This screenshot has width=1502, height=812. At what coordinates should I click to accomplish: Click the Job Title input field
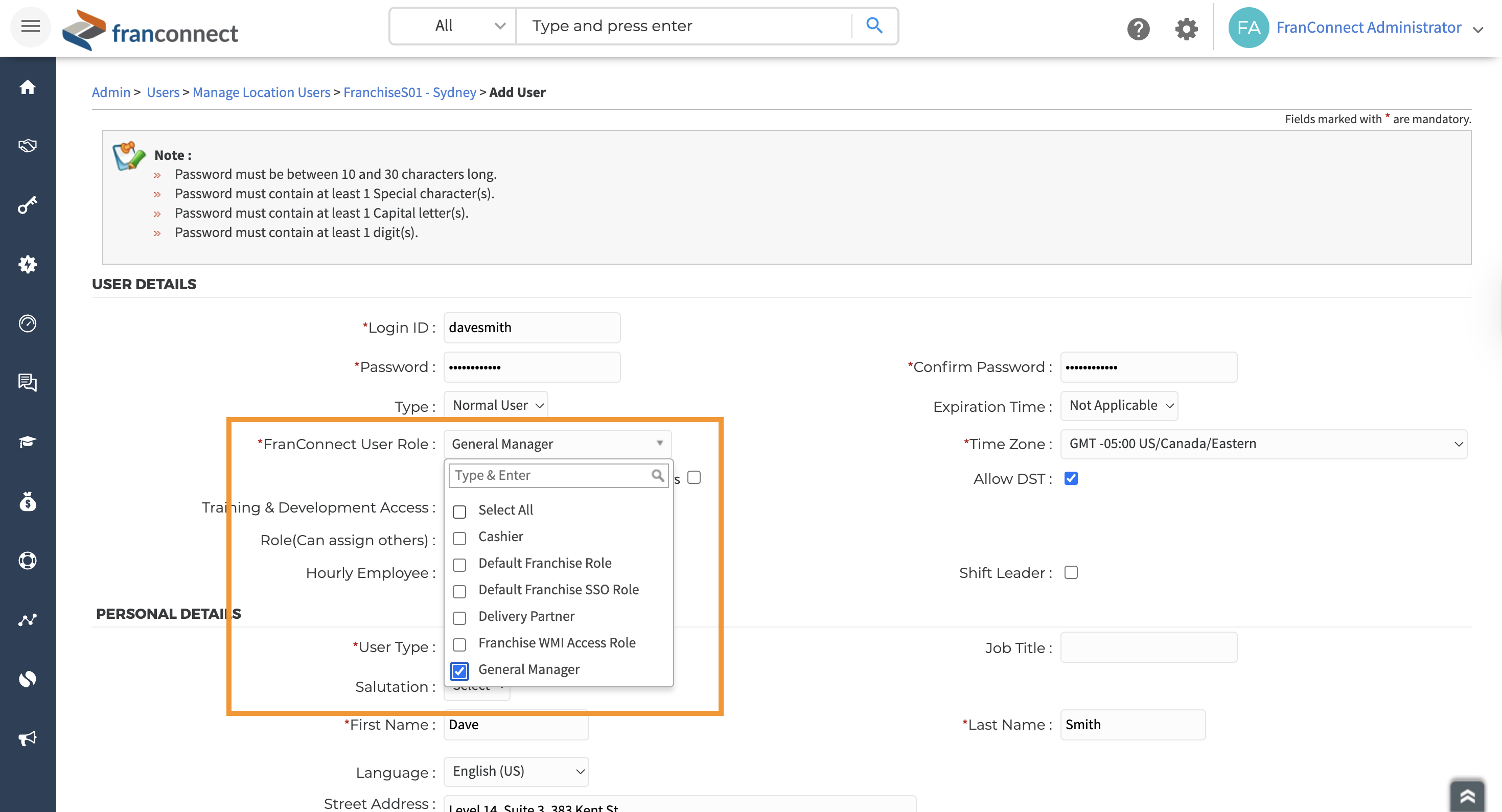pos(1148,647)
